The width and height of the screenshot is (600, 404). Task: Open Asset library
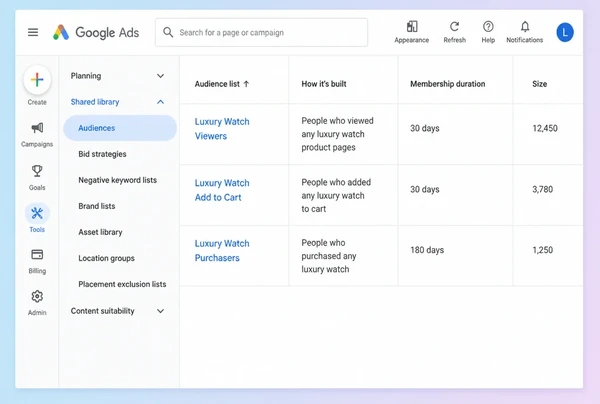tap(100, 232)
